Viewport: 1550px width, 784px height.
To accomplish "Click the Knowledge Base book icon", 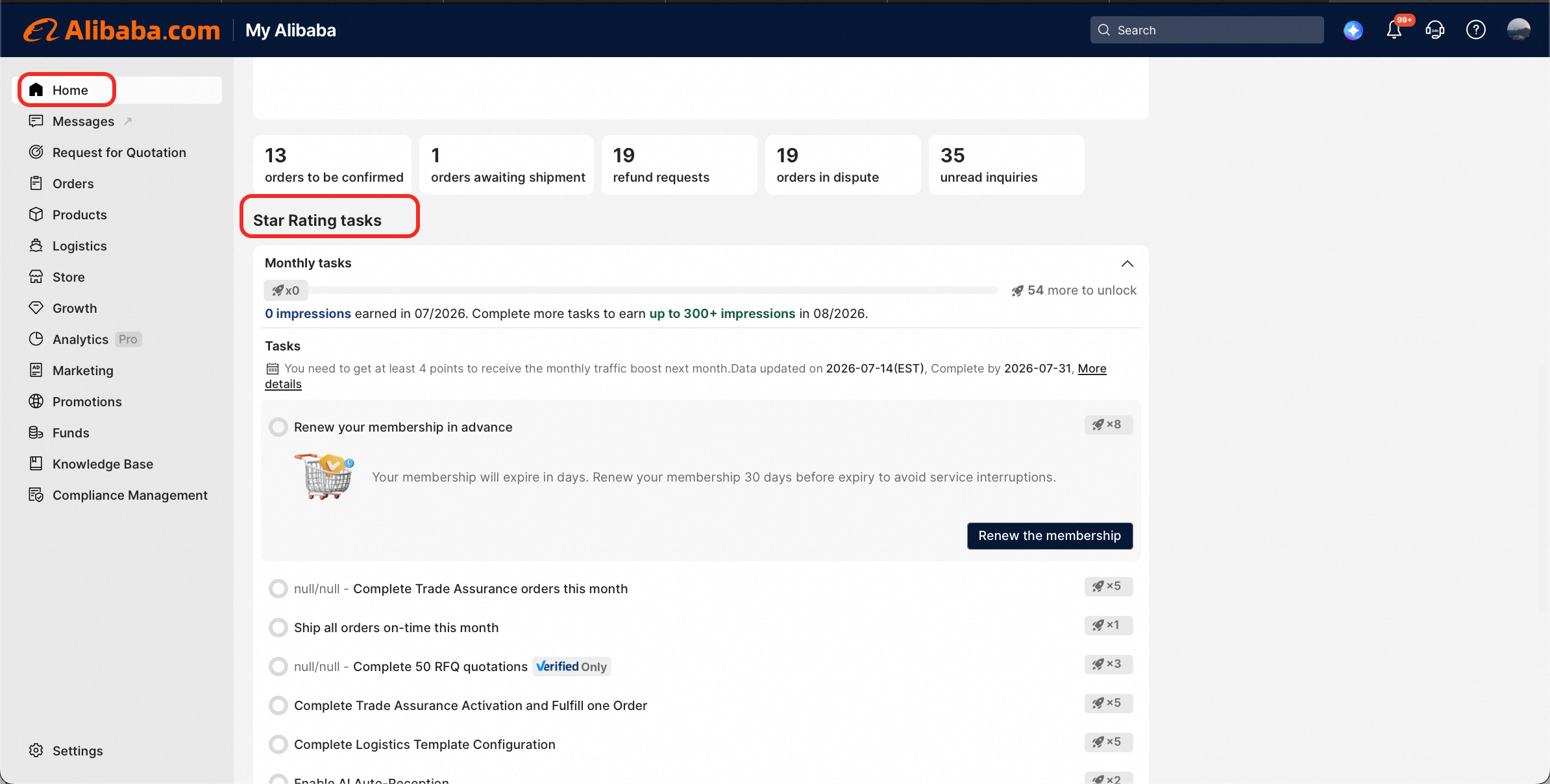I will coord(36,464).
